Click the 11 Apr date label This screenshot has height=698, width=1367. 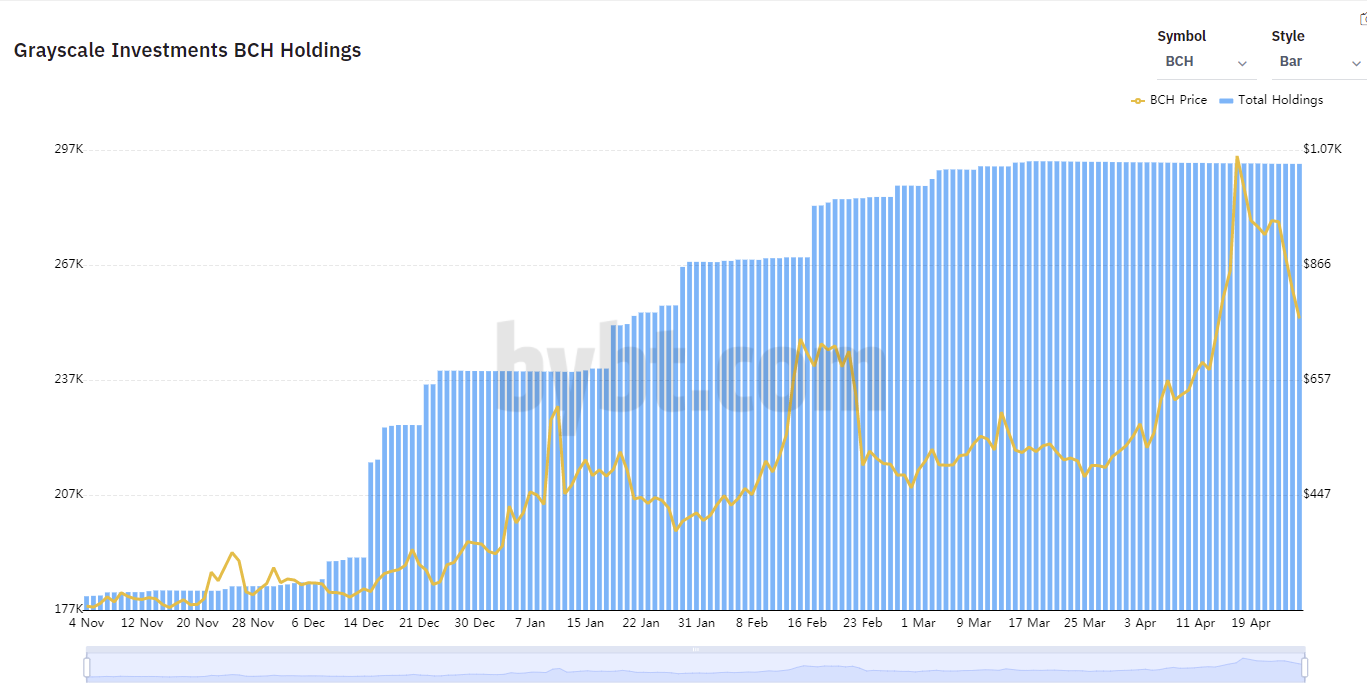[1196, 623]
